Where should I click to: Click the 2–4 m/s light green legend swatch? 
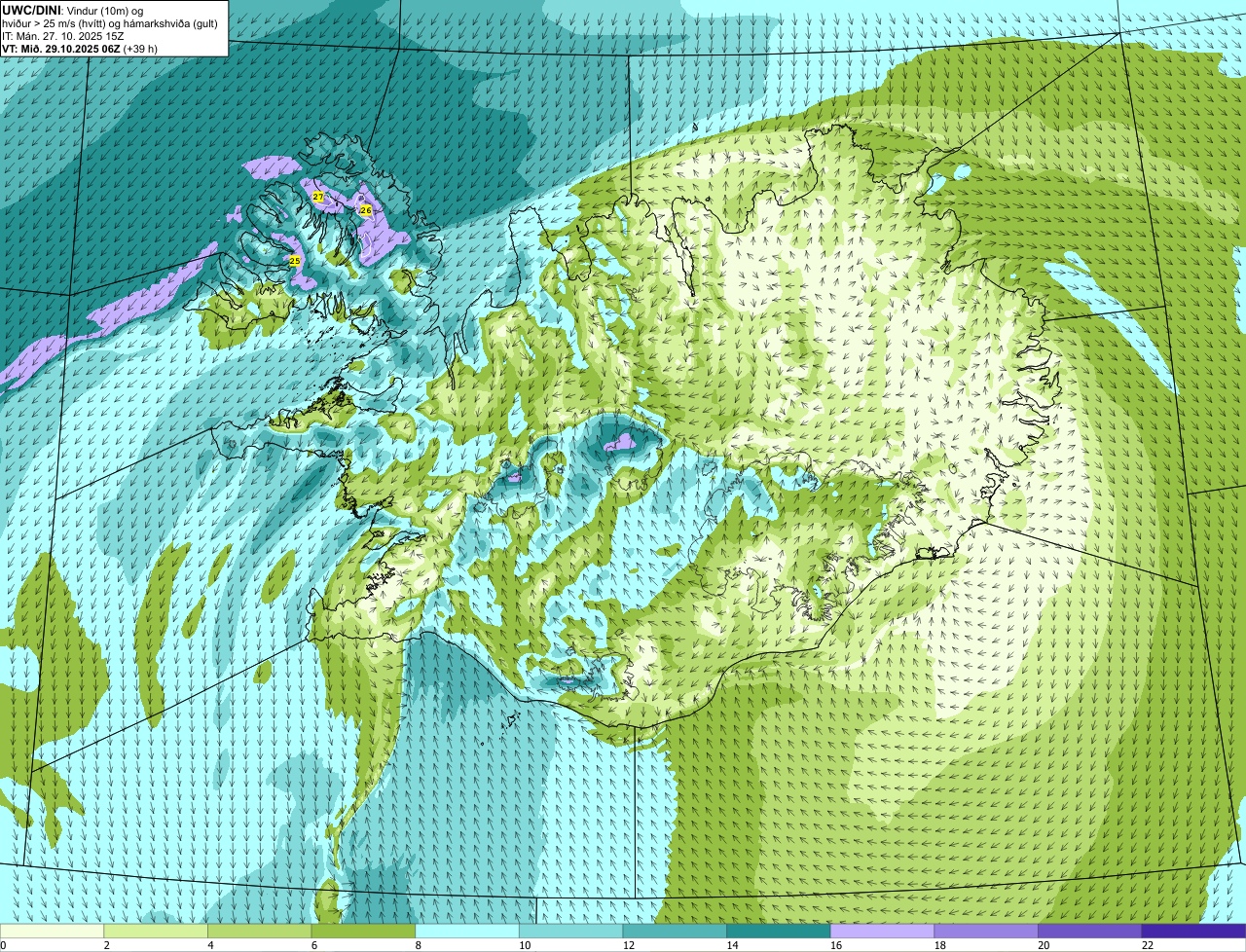156,931
